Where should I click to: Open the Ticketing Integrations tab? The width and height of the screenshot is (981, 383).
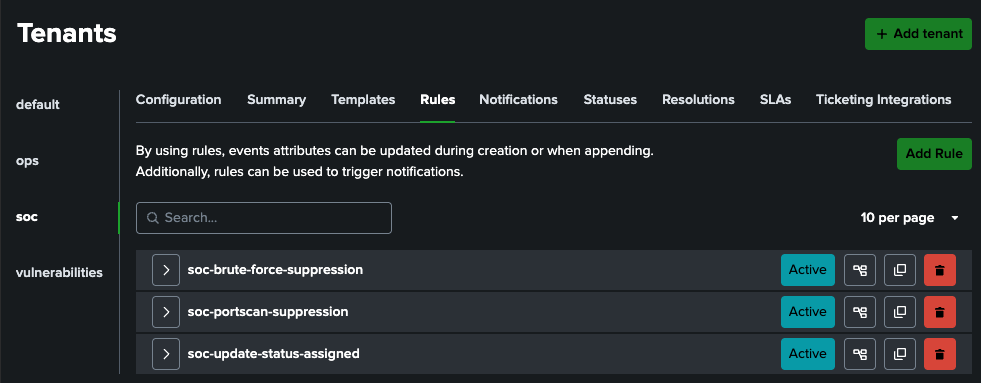coord(883,100)
